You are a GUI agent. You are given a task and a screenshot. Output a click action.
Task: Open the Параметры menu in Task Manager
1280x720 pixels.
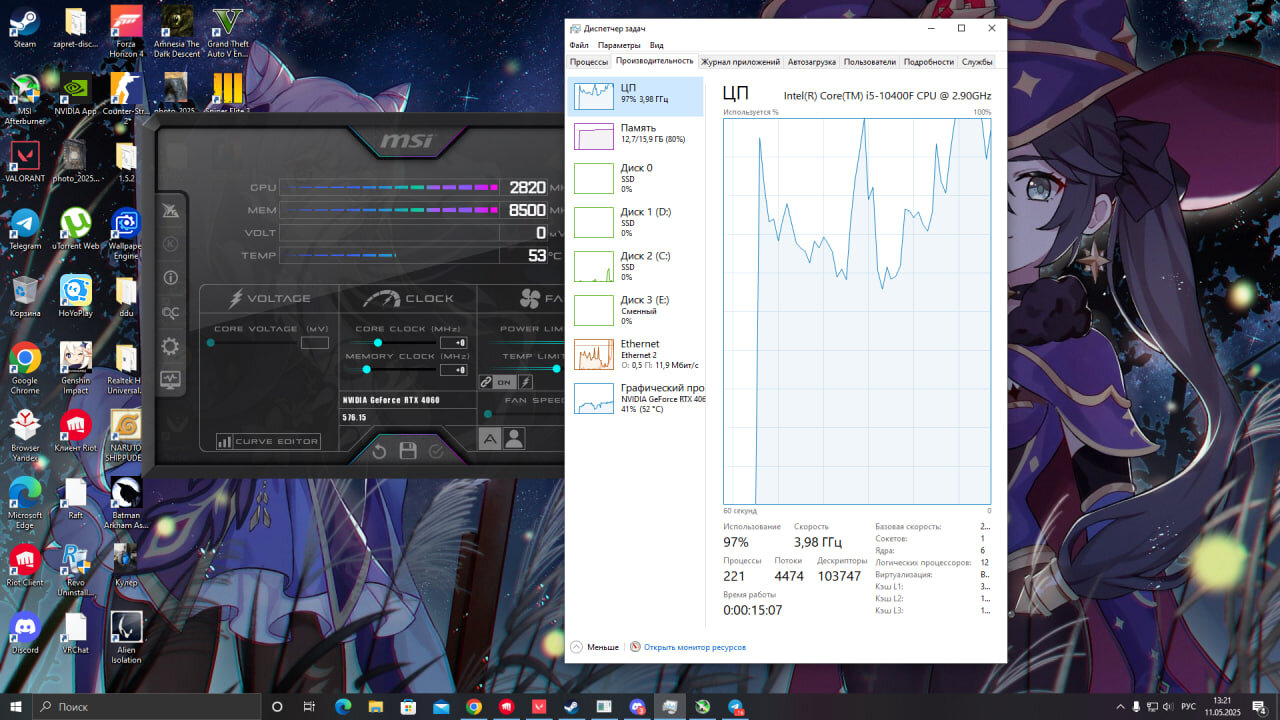[619, 45]
